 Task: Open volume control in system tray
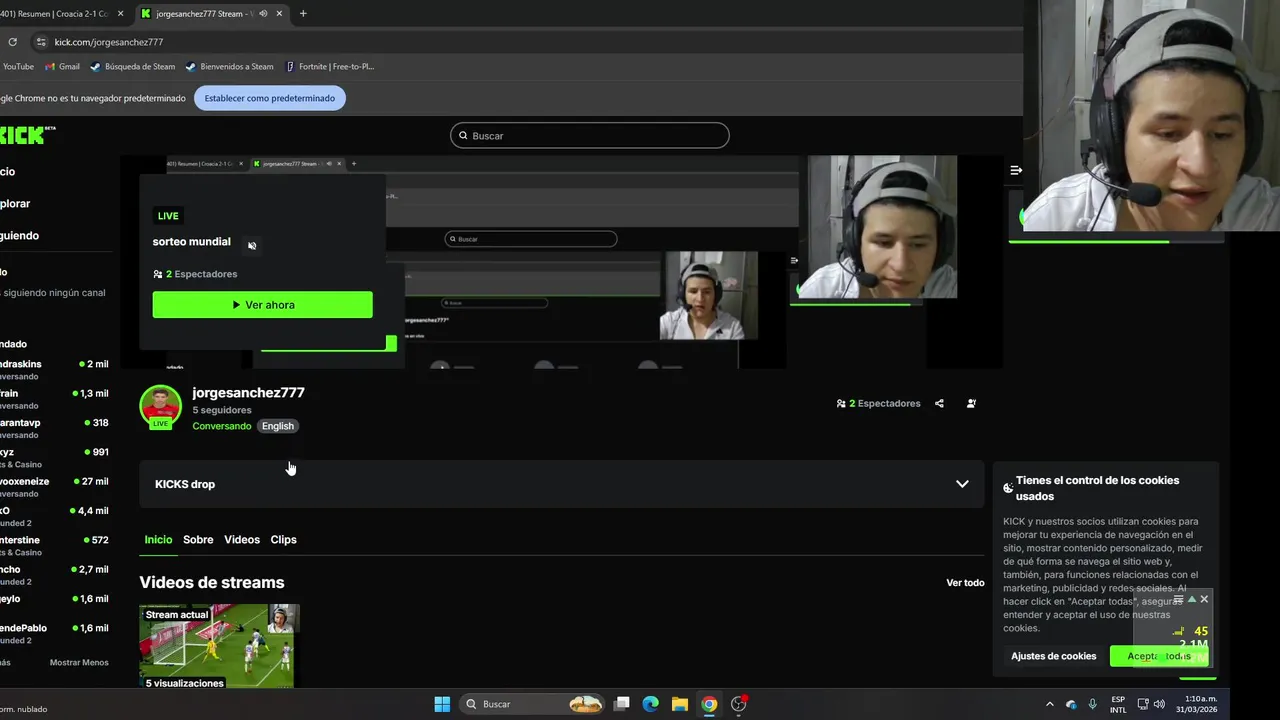coord(1159,704)
